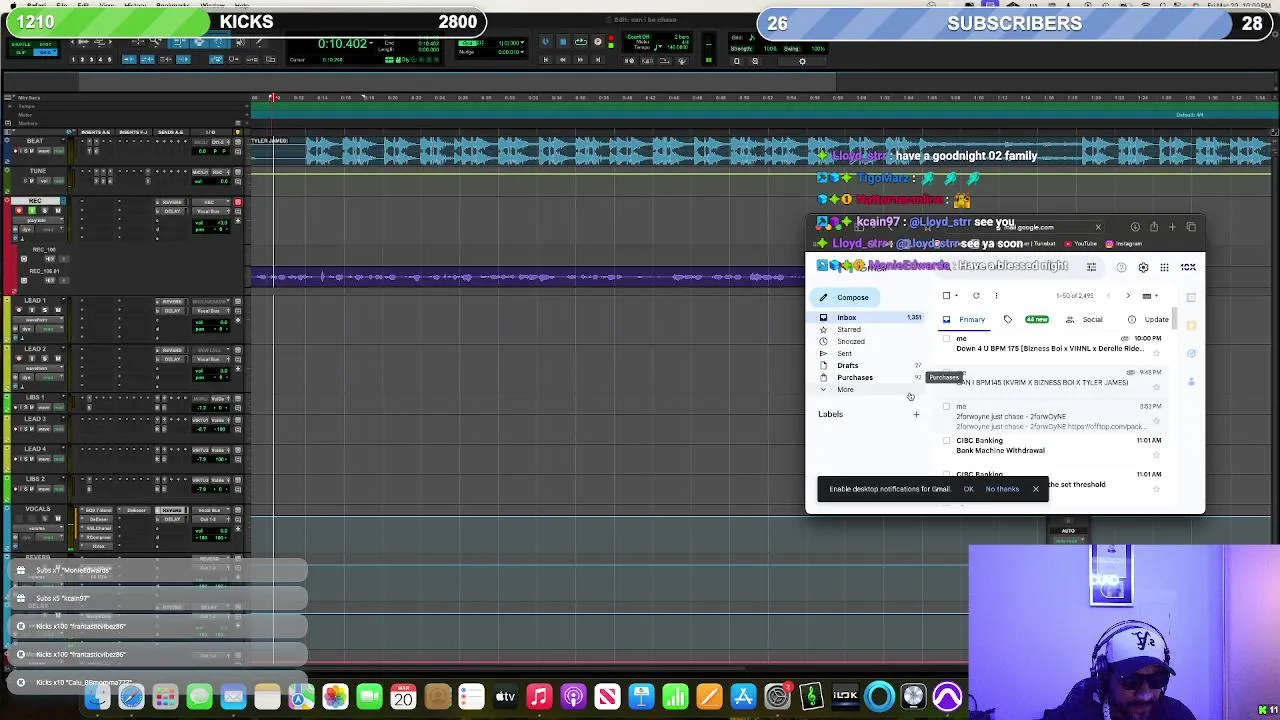Viewport: 1280px width, 720px height.
Task: Tick Gmail select-all checkbox
Action: 946,296
